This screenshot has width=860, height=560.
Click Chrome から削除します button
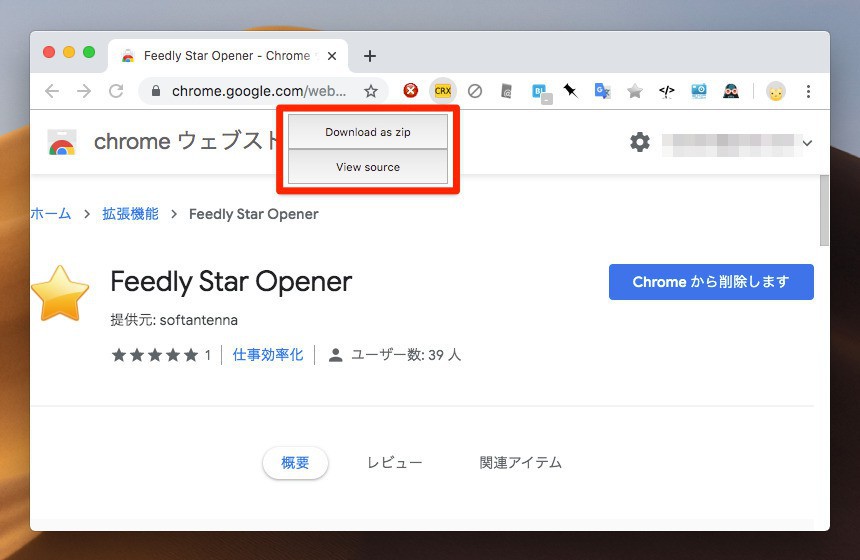pos(711,282)
